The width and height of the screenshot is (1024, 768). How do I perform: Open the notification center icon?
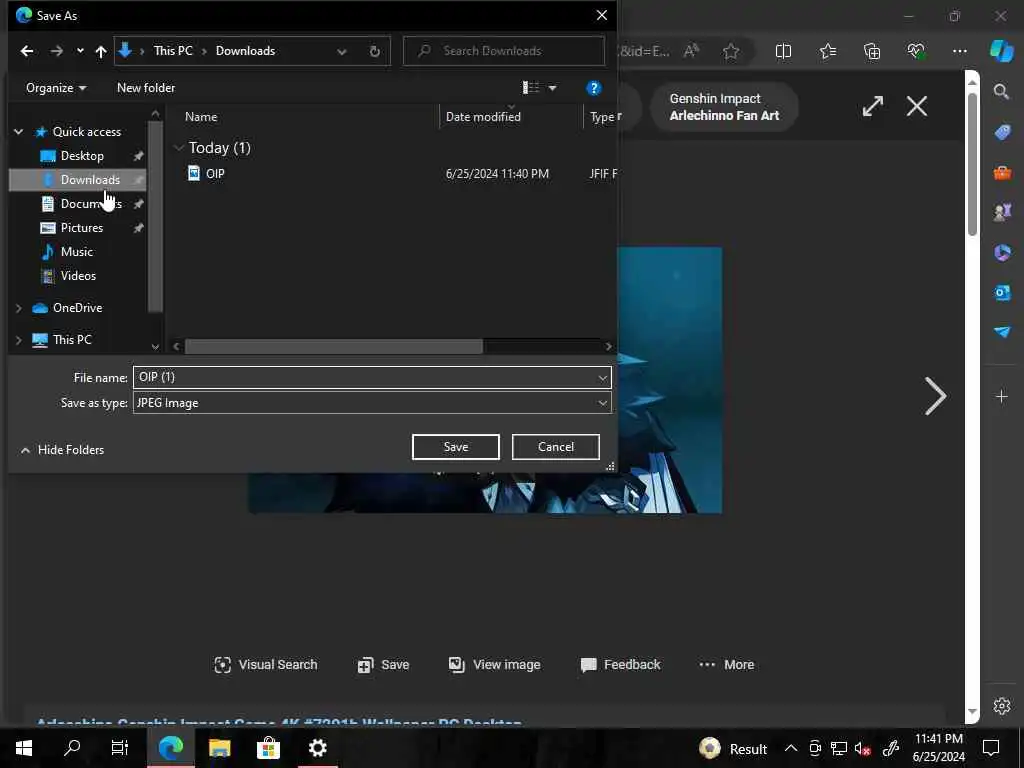point(991,748)
